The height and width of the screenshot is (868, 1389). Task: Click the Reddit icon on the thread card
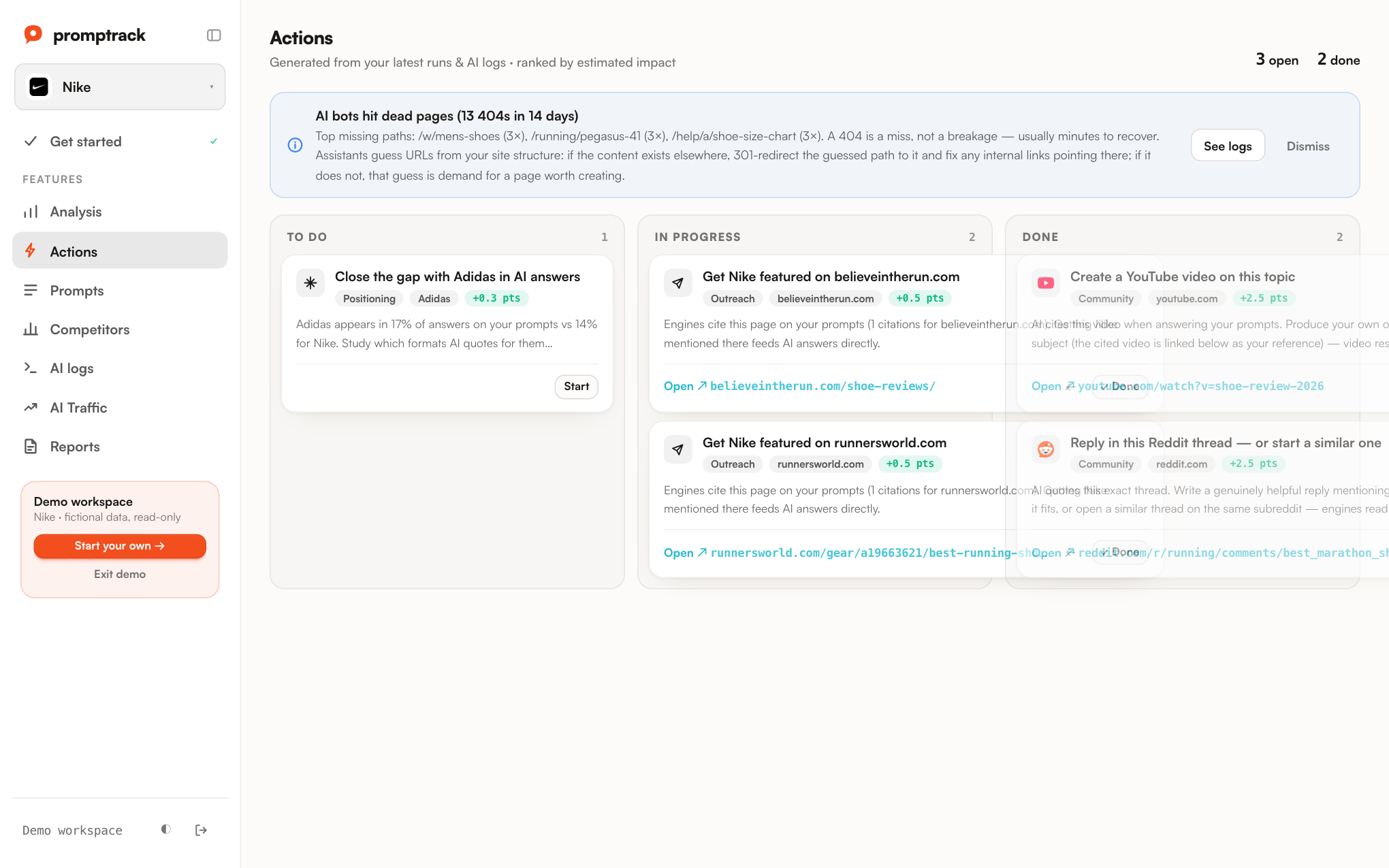(1046, 449)
